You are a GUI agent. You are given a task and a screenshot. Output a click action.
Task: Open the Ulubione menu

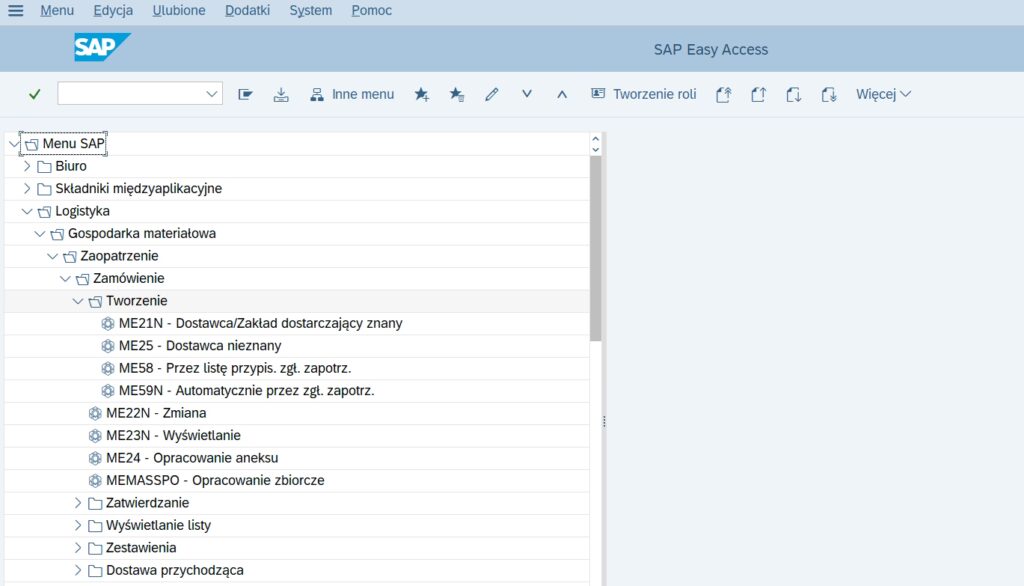coord(179,11)
